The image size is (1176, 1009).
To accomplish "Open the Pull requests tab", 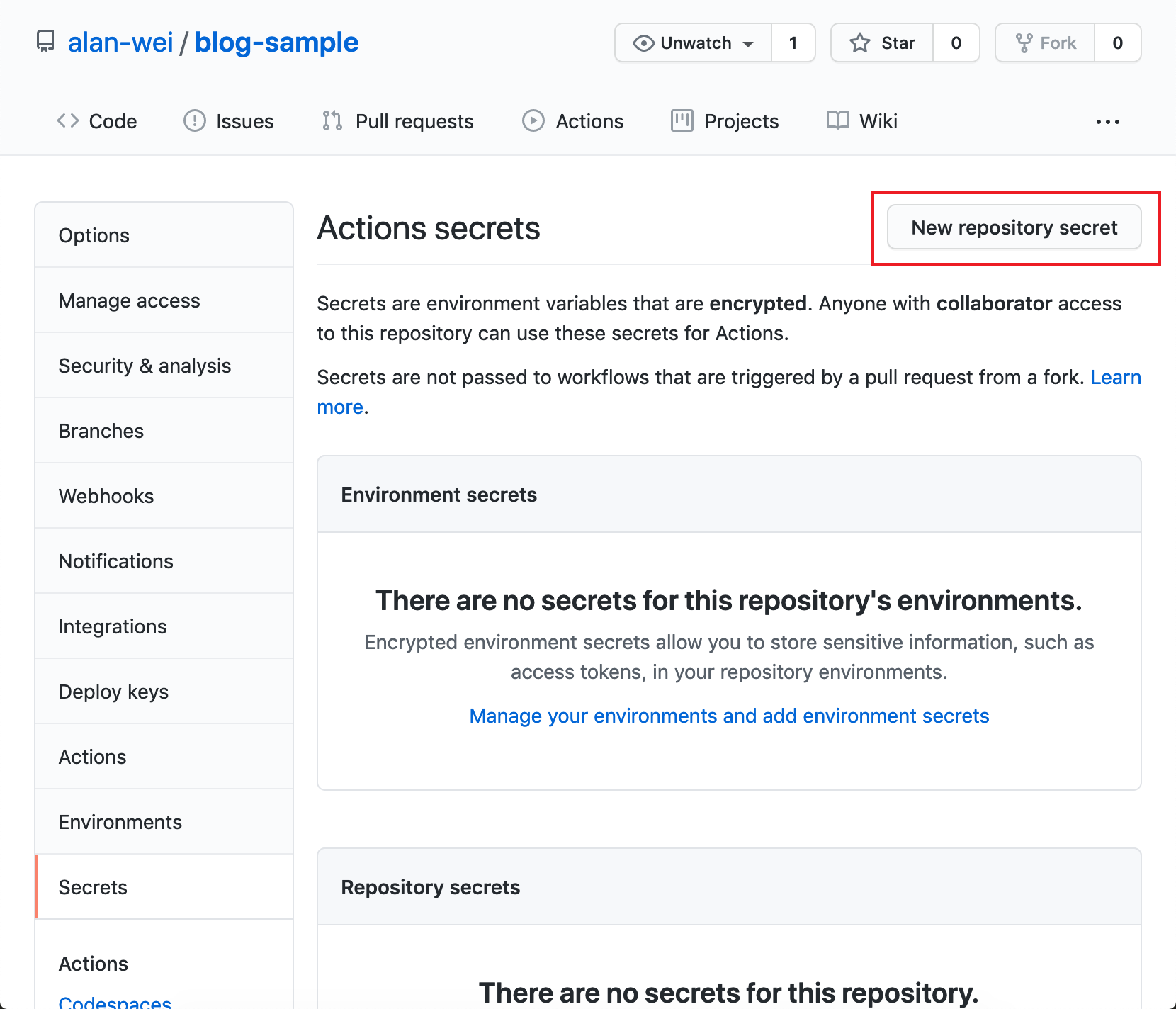I will coord(397,121).
